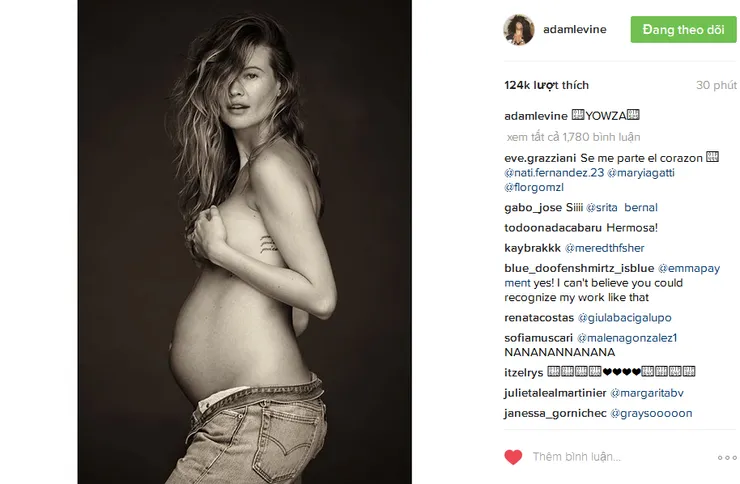Open the @graysooooon mention
740x484 pixels.
click(x=651, y=413)
